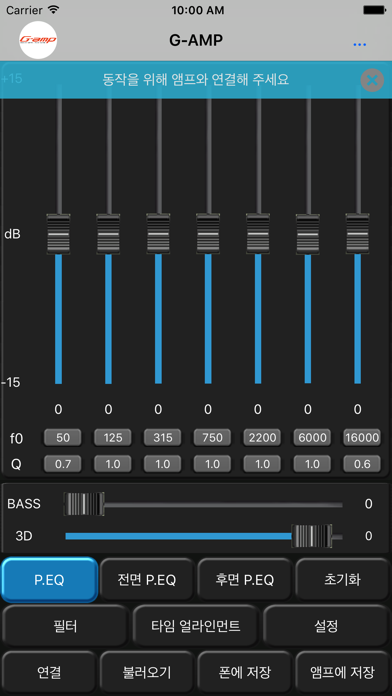392x696 pixels.
Task: Switch to the 전면 P.EQ tab
Action: coord(147,580)
